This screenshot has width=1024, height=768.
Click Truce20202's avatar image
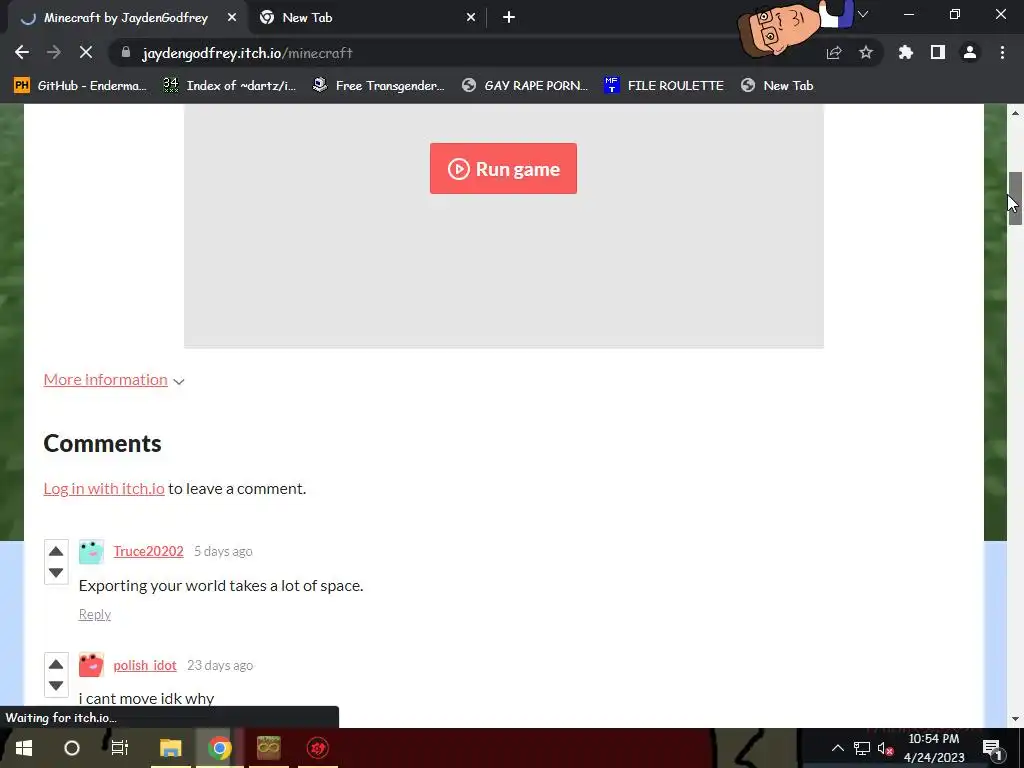point(91,552)
